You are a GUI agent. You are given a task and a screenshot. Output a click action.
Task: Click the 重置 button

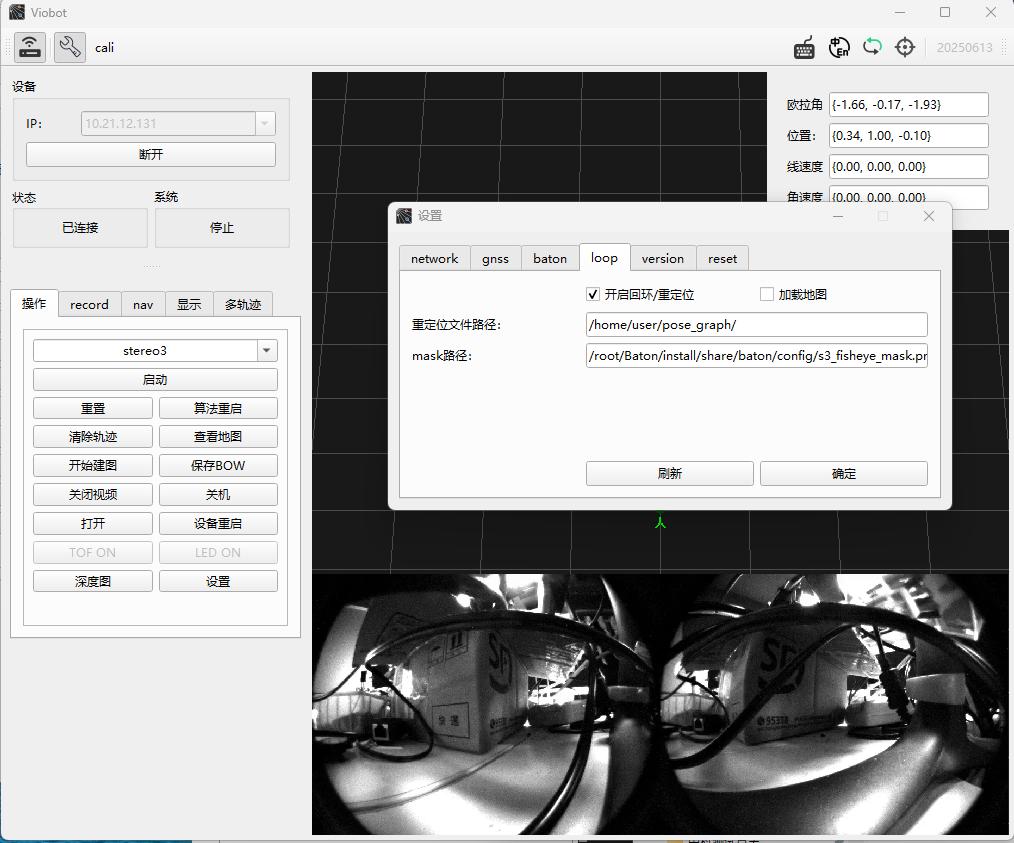(x=93, y=409)
